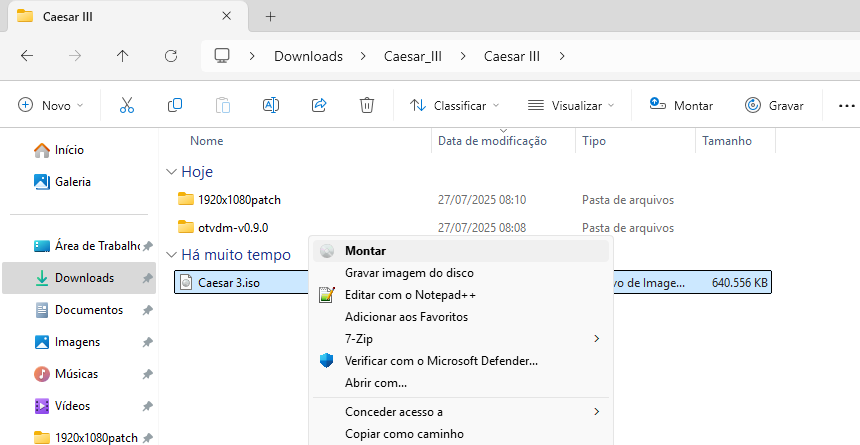This screenshot has height=445, width=860.
Task: Open the more options ellipsis menu
Action: (x=847, y=106)
